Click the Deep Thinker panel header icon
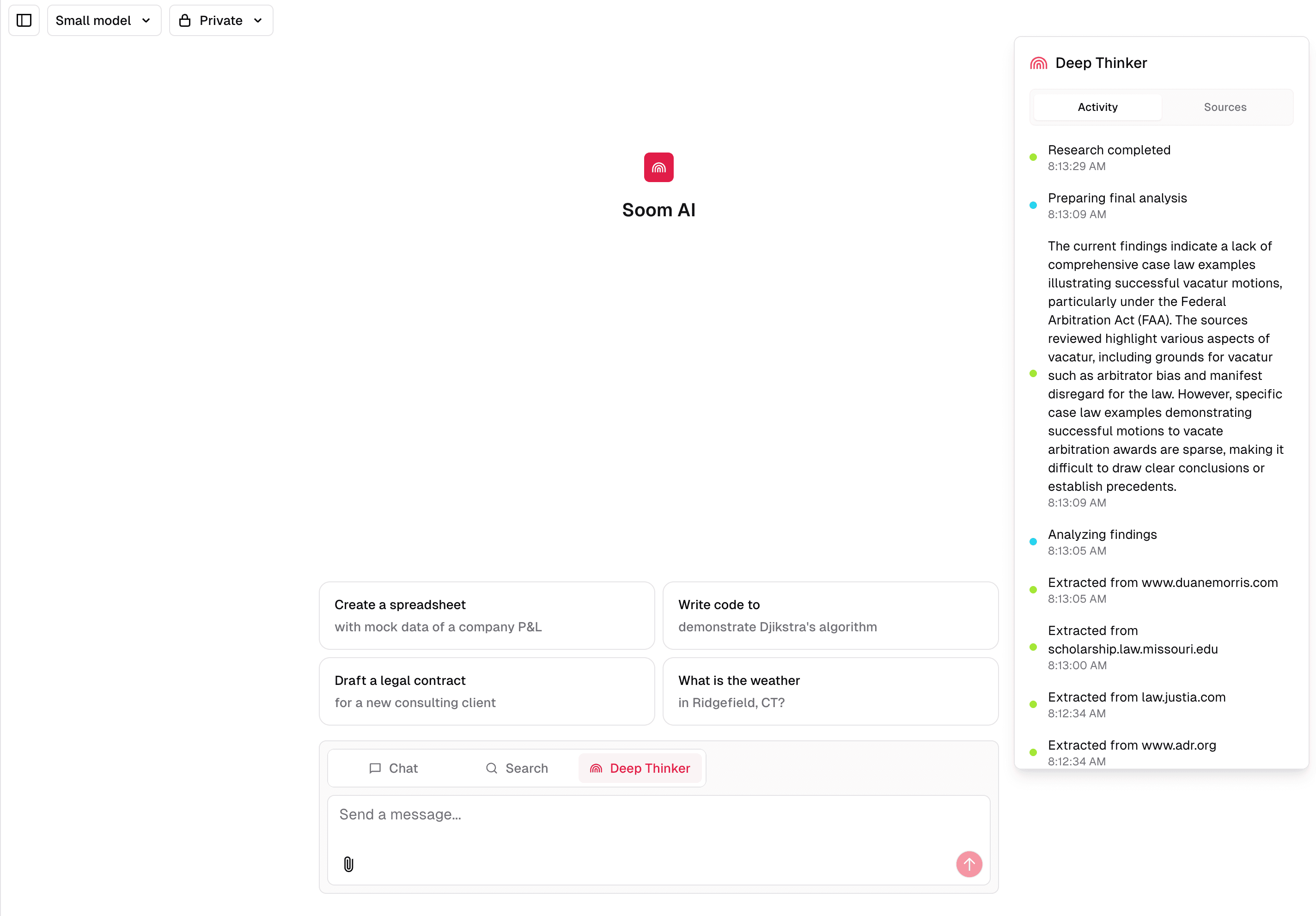 point(1038,63)
